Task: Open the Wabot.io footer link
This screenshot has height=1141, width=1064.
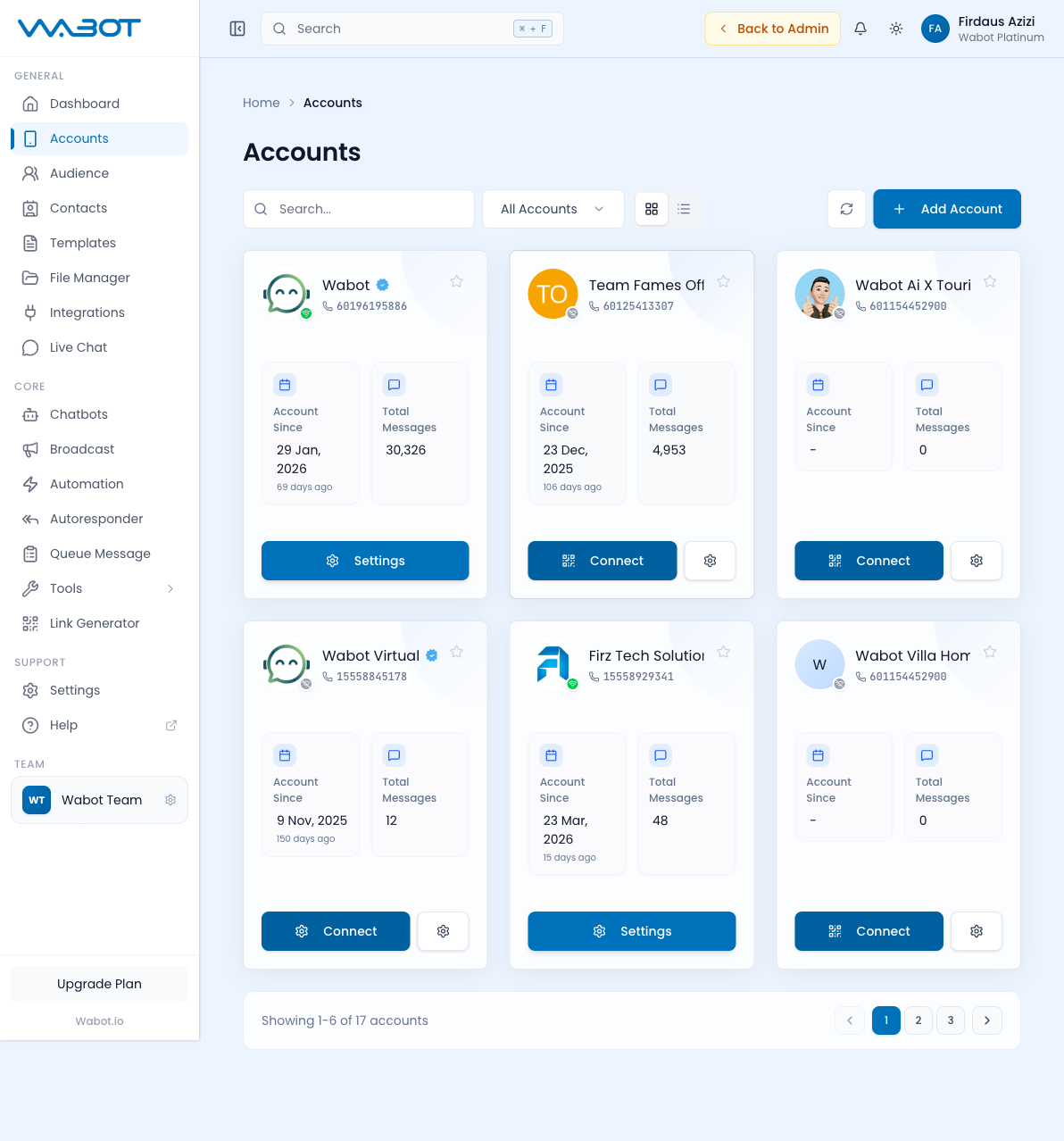Action: (x=99, y=1020)
